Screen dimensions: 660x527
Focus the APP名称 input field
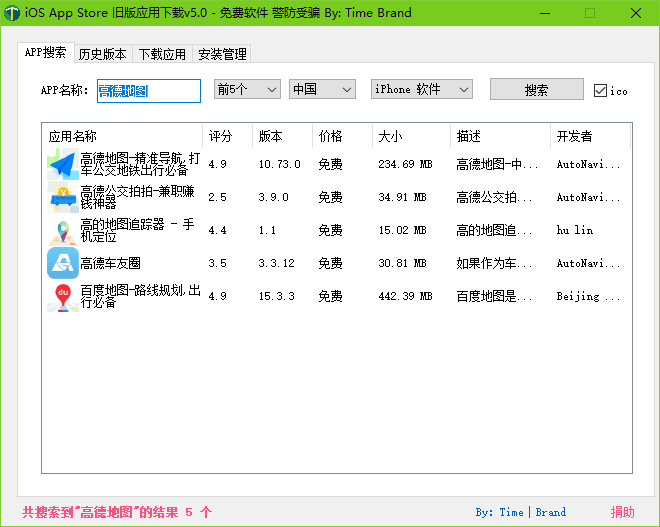click(x=149, y=90)
